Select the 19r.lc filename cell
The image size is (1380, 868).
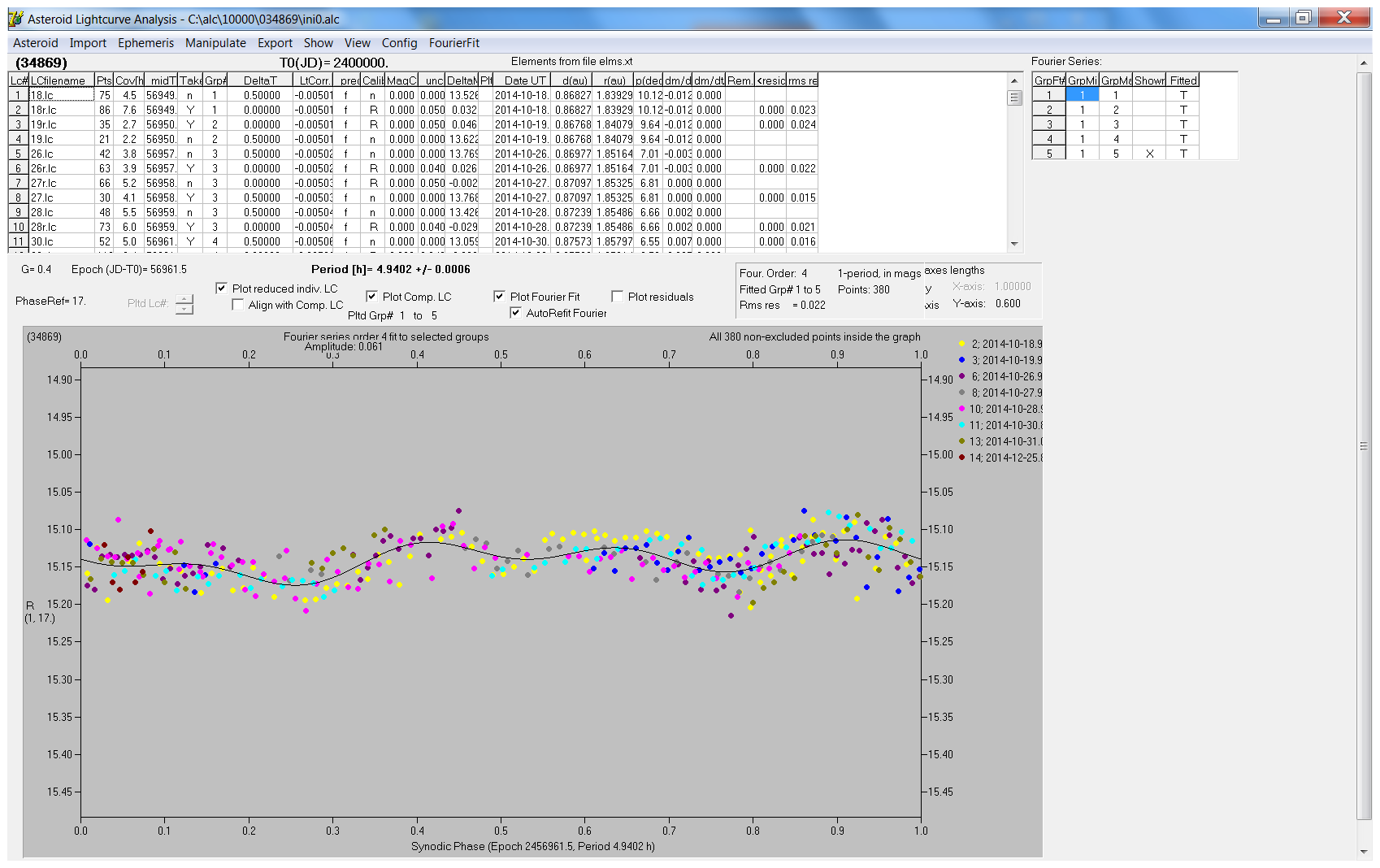click(62, 124)
